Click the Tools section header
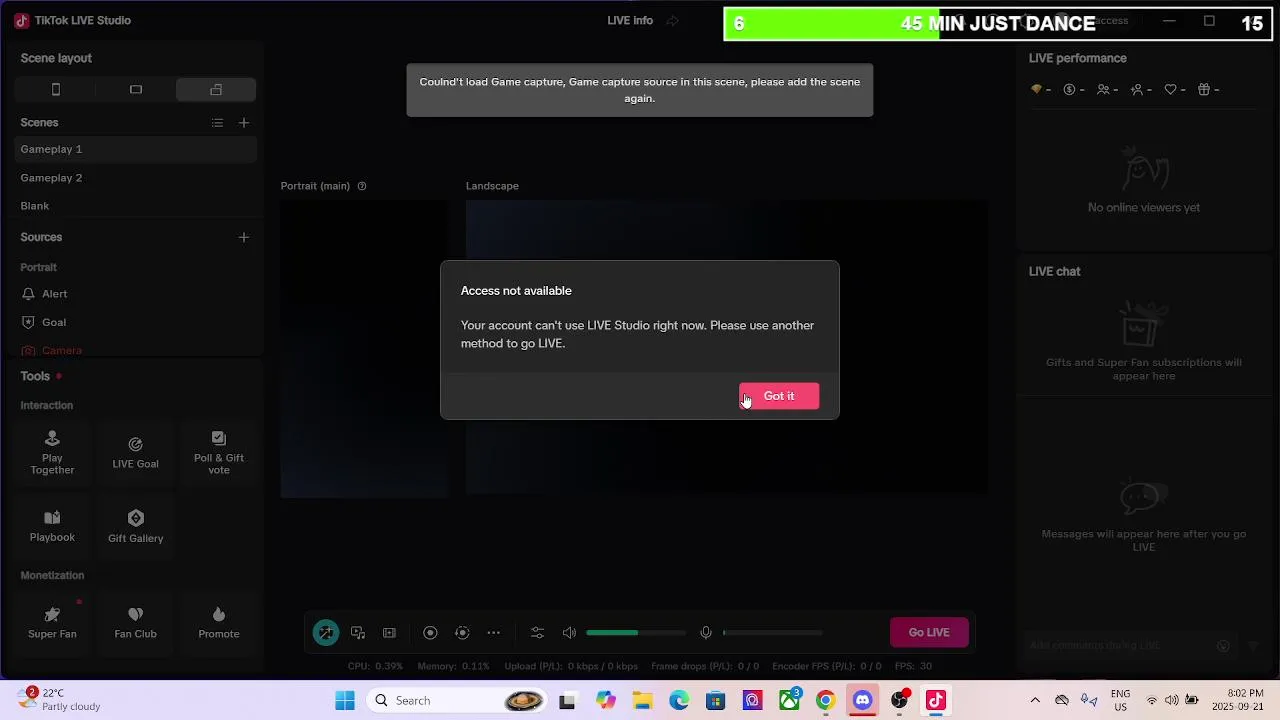Screen dimensions: 1280x720 (35, 376)
